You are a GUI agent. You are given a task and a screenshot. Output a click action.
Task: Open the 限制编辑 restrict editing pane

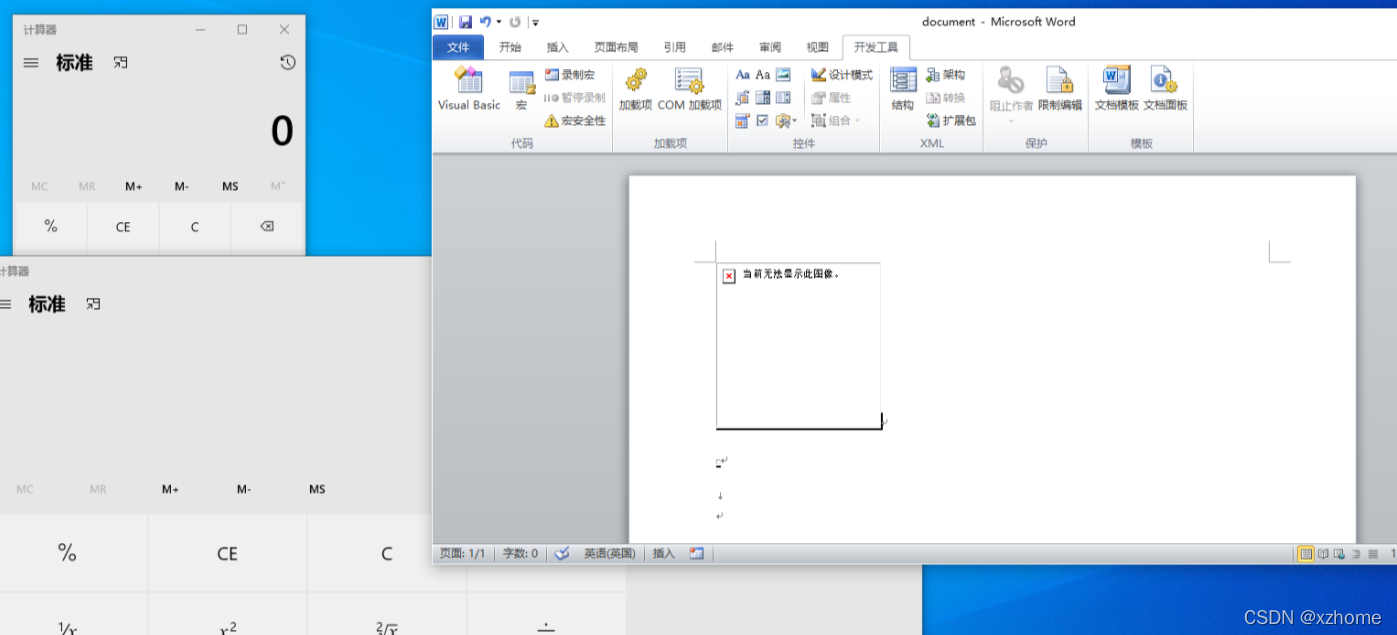[x=1060, y=88]
